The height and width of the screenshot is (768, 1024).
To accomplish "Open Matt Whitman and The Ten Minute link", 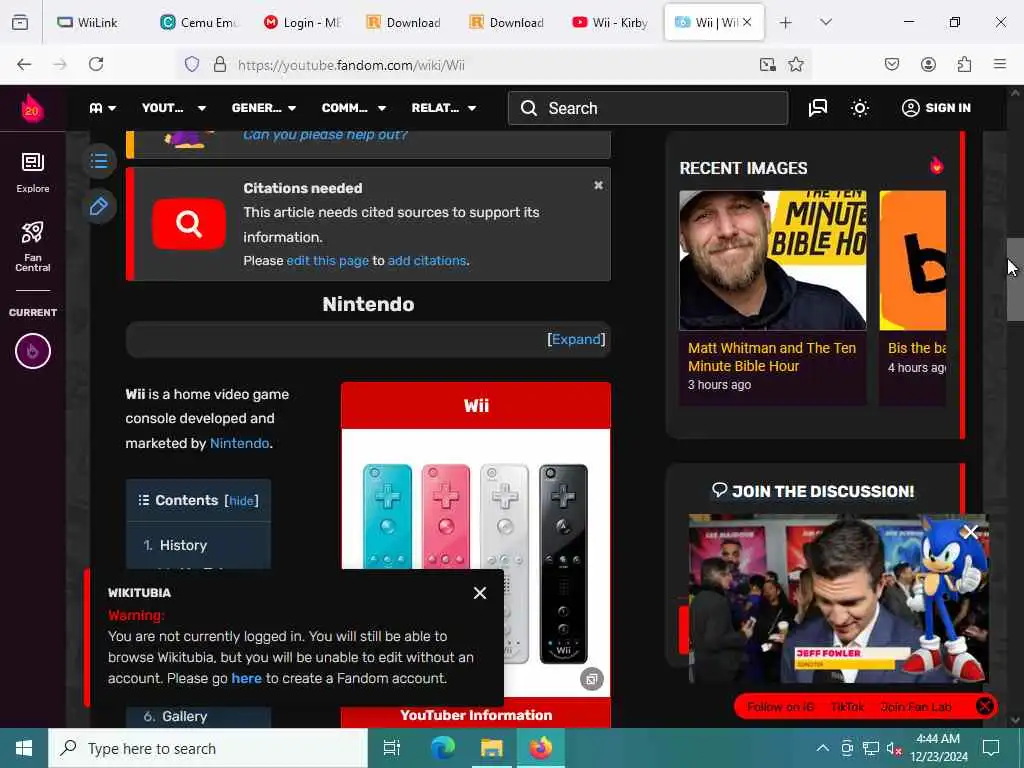I will 771,357.
